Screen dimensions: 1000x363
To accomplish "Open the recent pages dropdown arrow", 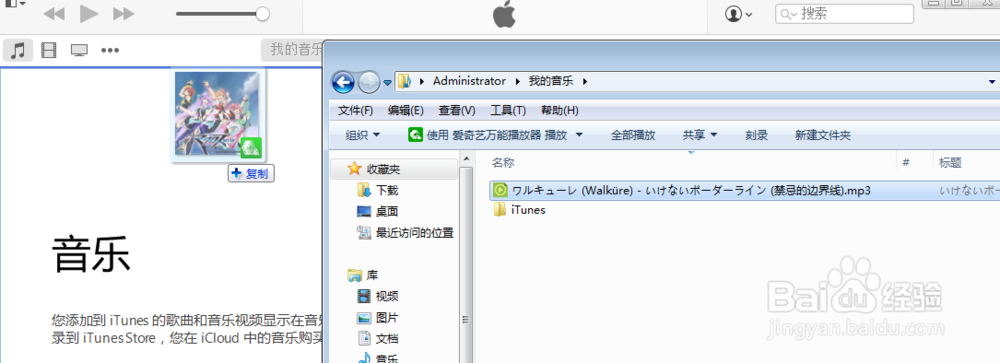I will [387, 82].
